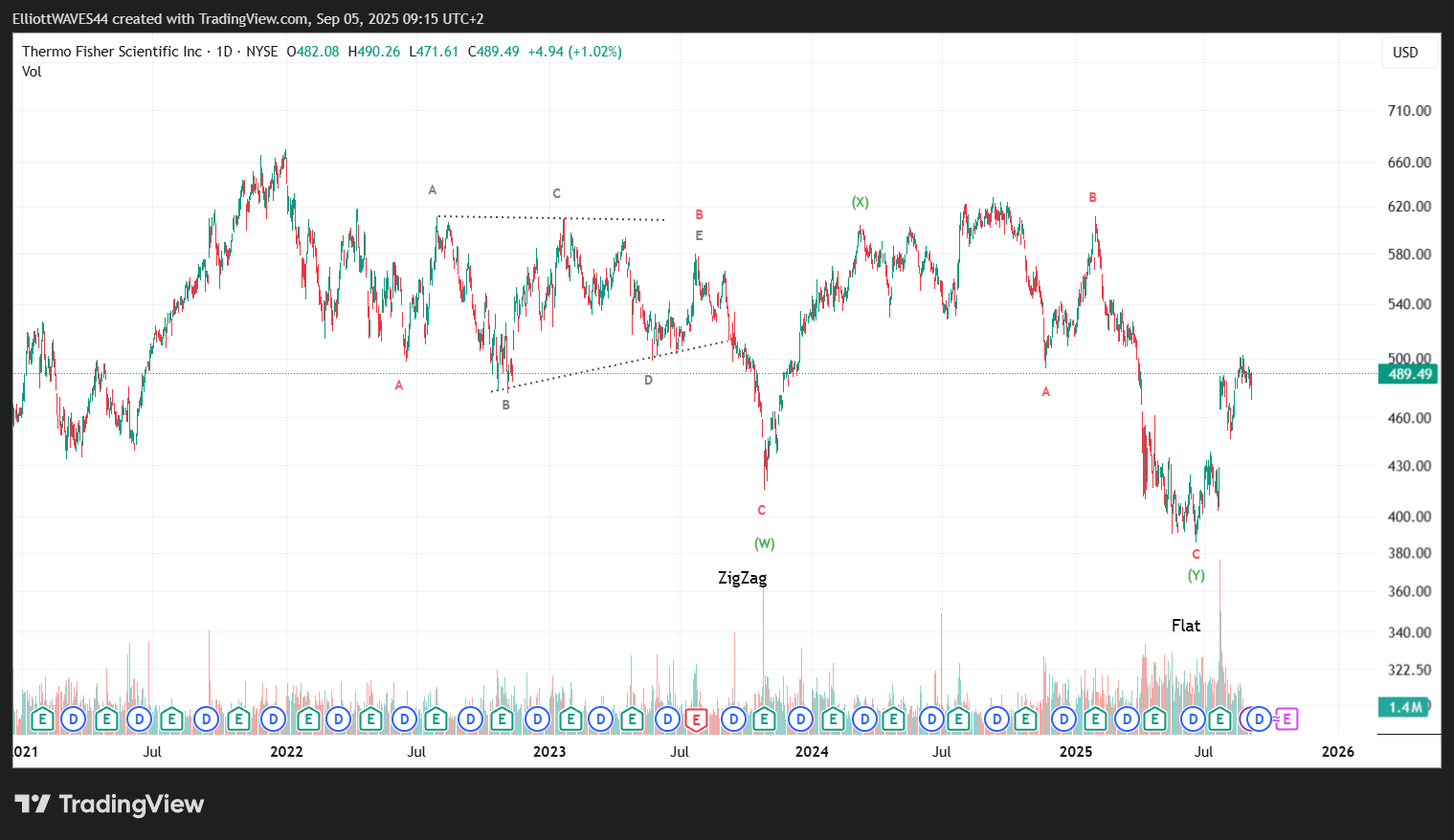Click the rightmost blue dividend D marker
Image resolution: width=1454 pixels, height=840 pixels.
[x=1260, y=719]
